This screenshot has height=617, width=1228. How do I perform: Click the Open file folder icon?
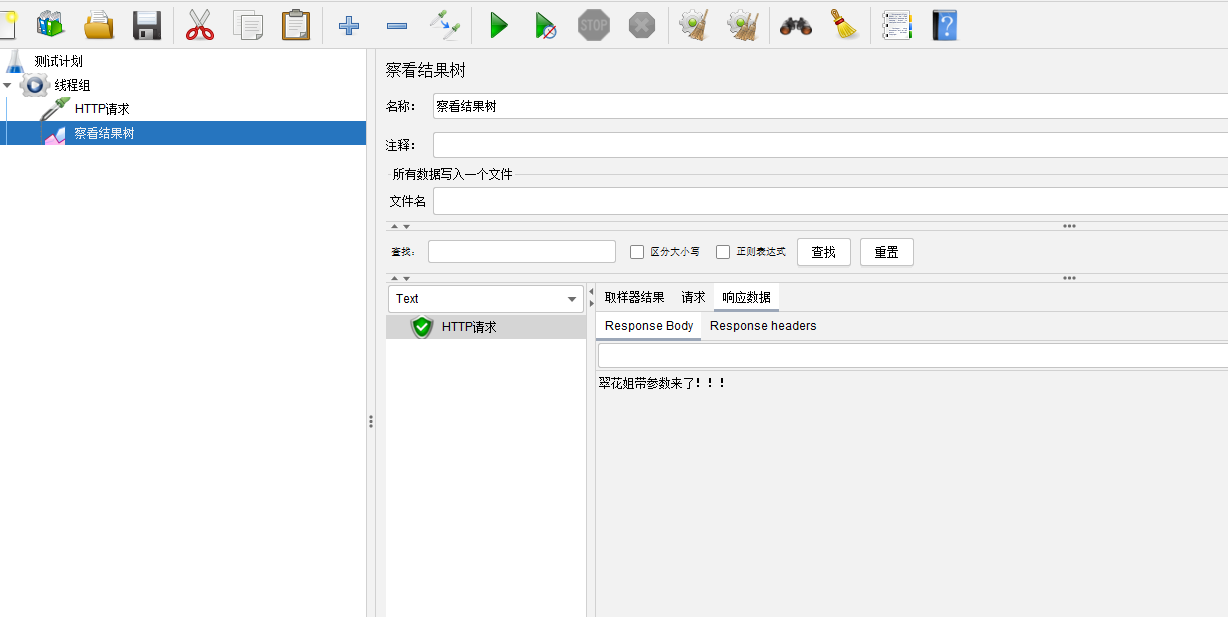tap(99, 24)
